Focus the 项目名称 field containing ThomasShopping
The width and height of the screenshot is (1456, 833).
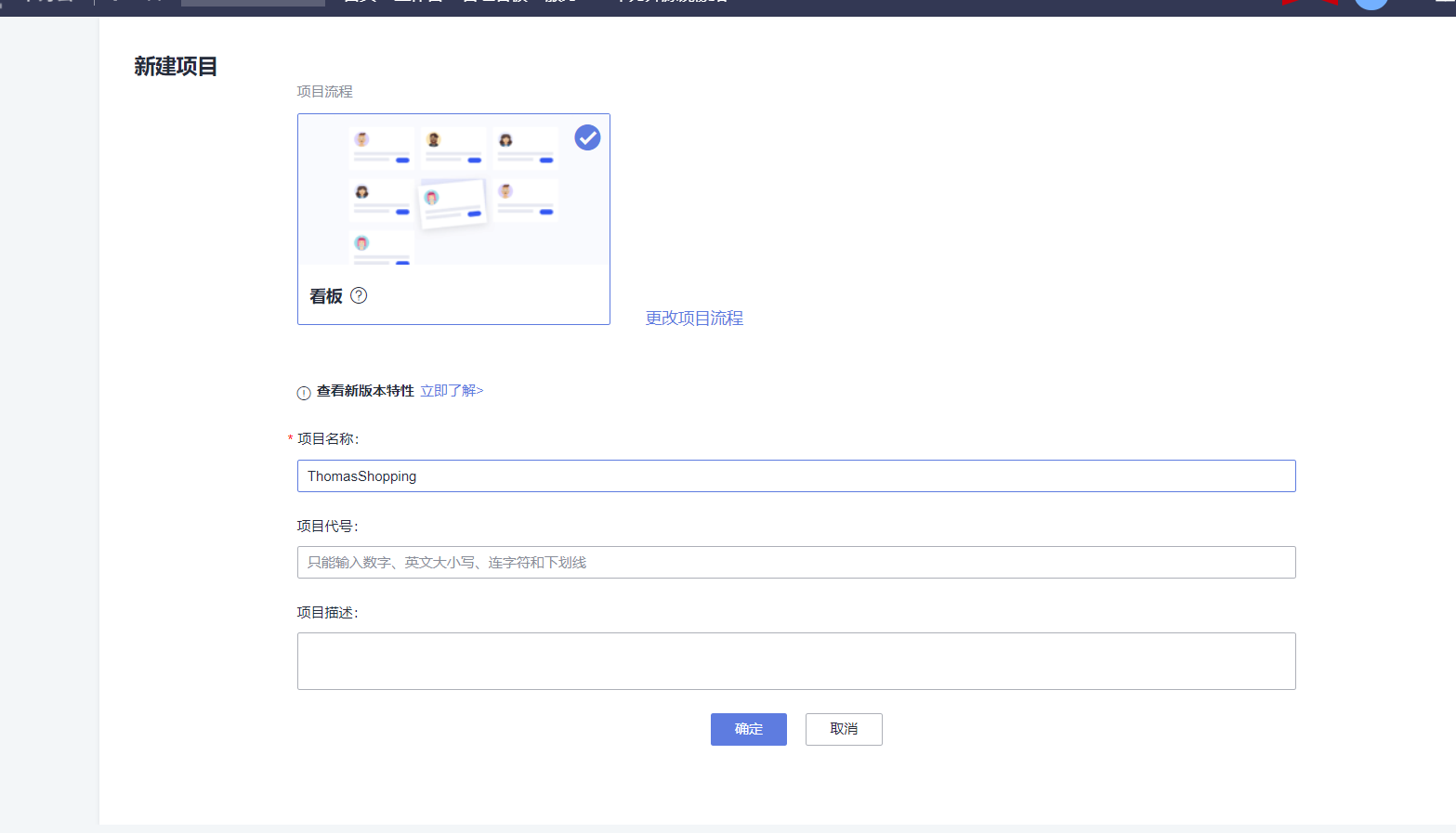pos(796,476)
